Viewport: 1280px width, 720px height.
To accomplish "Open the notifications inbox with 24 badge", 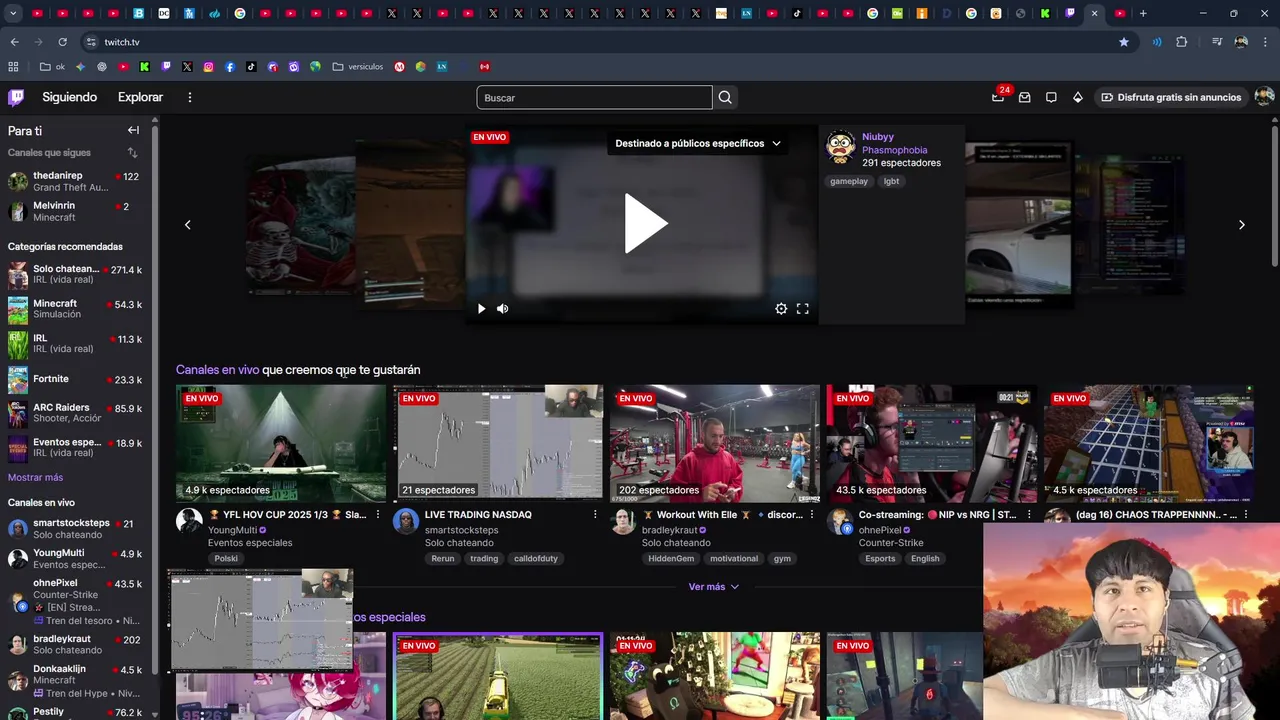I will (x=998, y=97).
